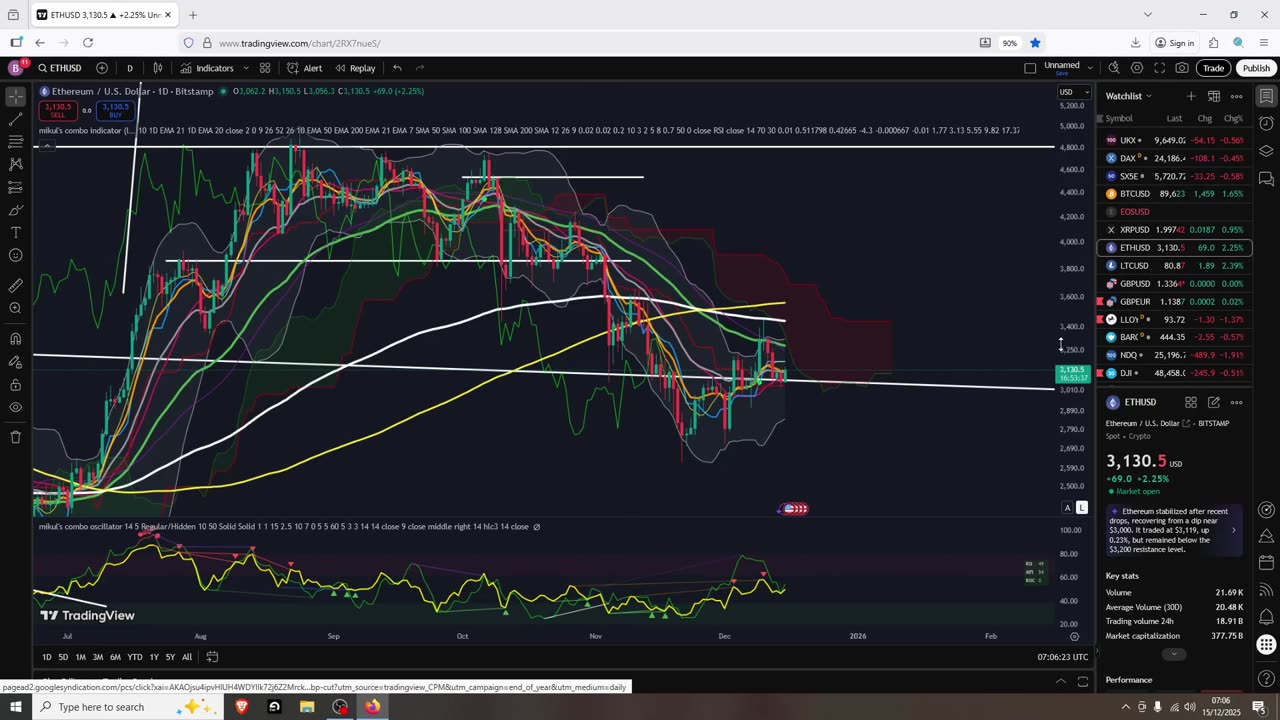
Task: Click the trash remove objects icon
Action: pyautogui.click(x=15, y=437)
